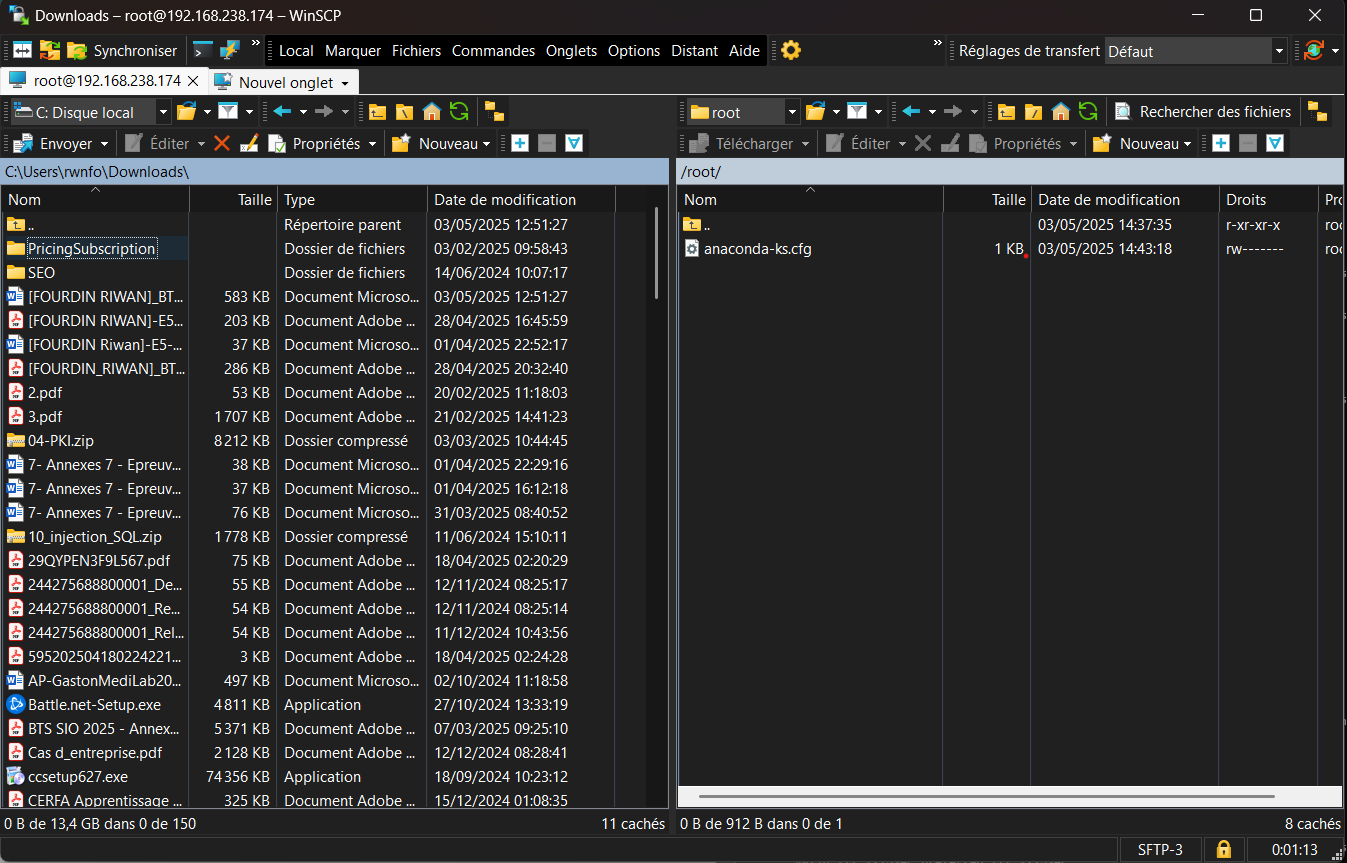Viewport: 1347px width, 863px height.
Task: Click the globe queue icon at top right
Action: [1314, 50]
